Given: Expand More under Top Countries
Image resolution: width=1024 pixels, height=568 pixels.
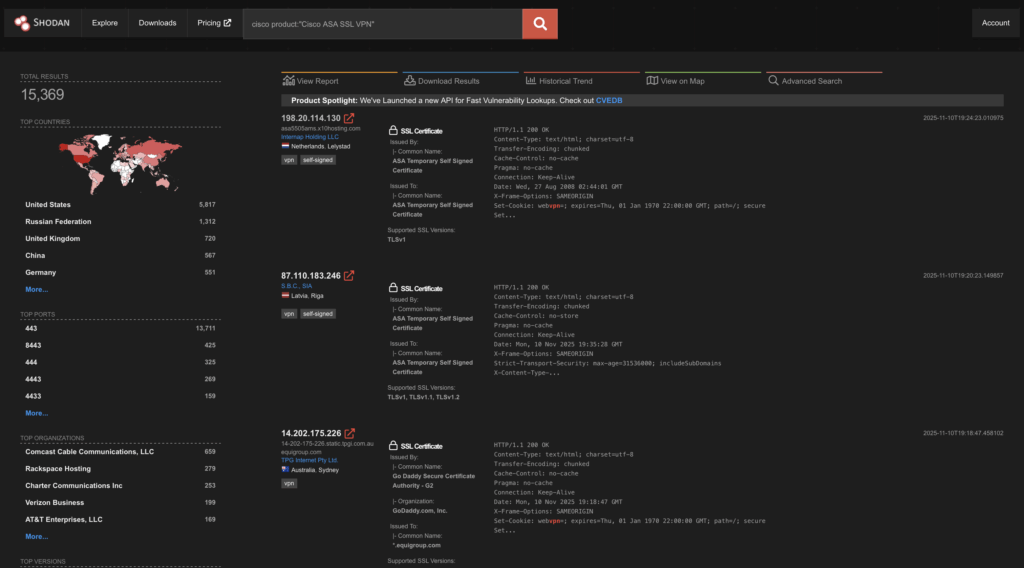Looking at the screenshot, I should click(36, 289).
